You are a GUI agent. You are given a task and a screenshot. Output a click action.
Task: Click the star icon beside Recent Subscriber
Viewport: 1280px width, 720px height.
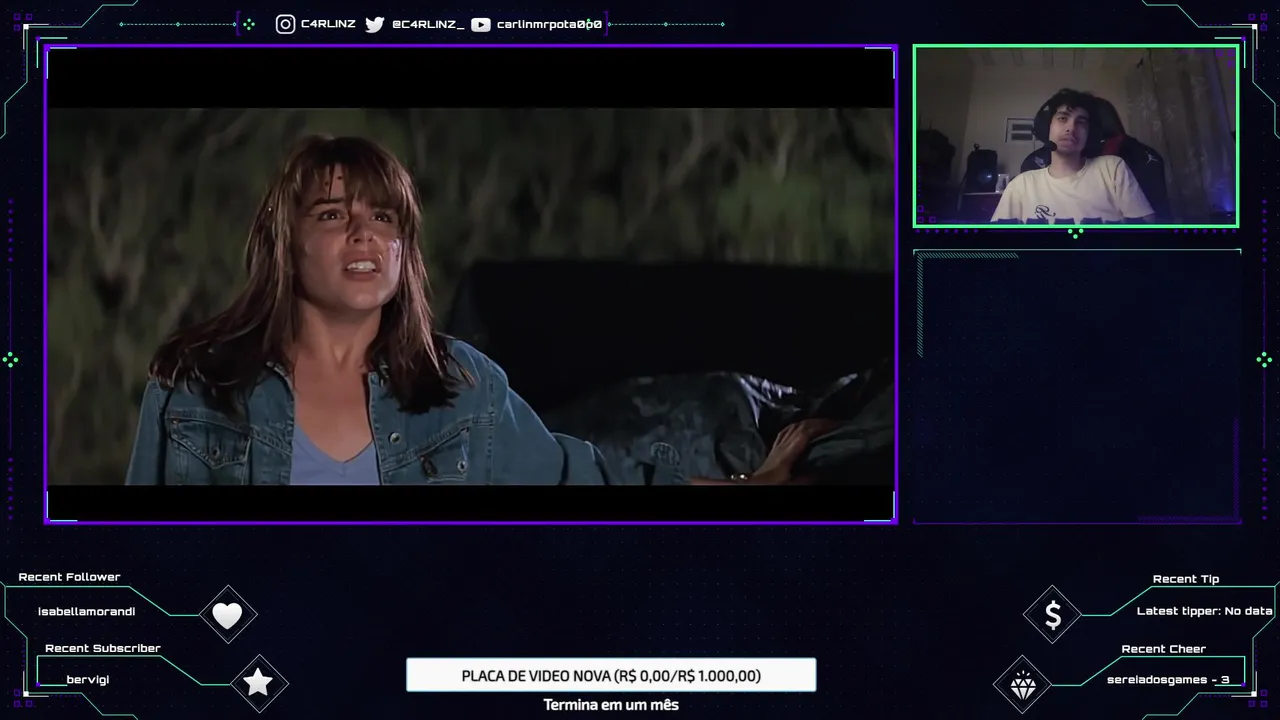tap(259, 683)
